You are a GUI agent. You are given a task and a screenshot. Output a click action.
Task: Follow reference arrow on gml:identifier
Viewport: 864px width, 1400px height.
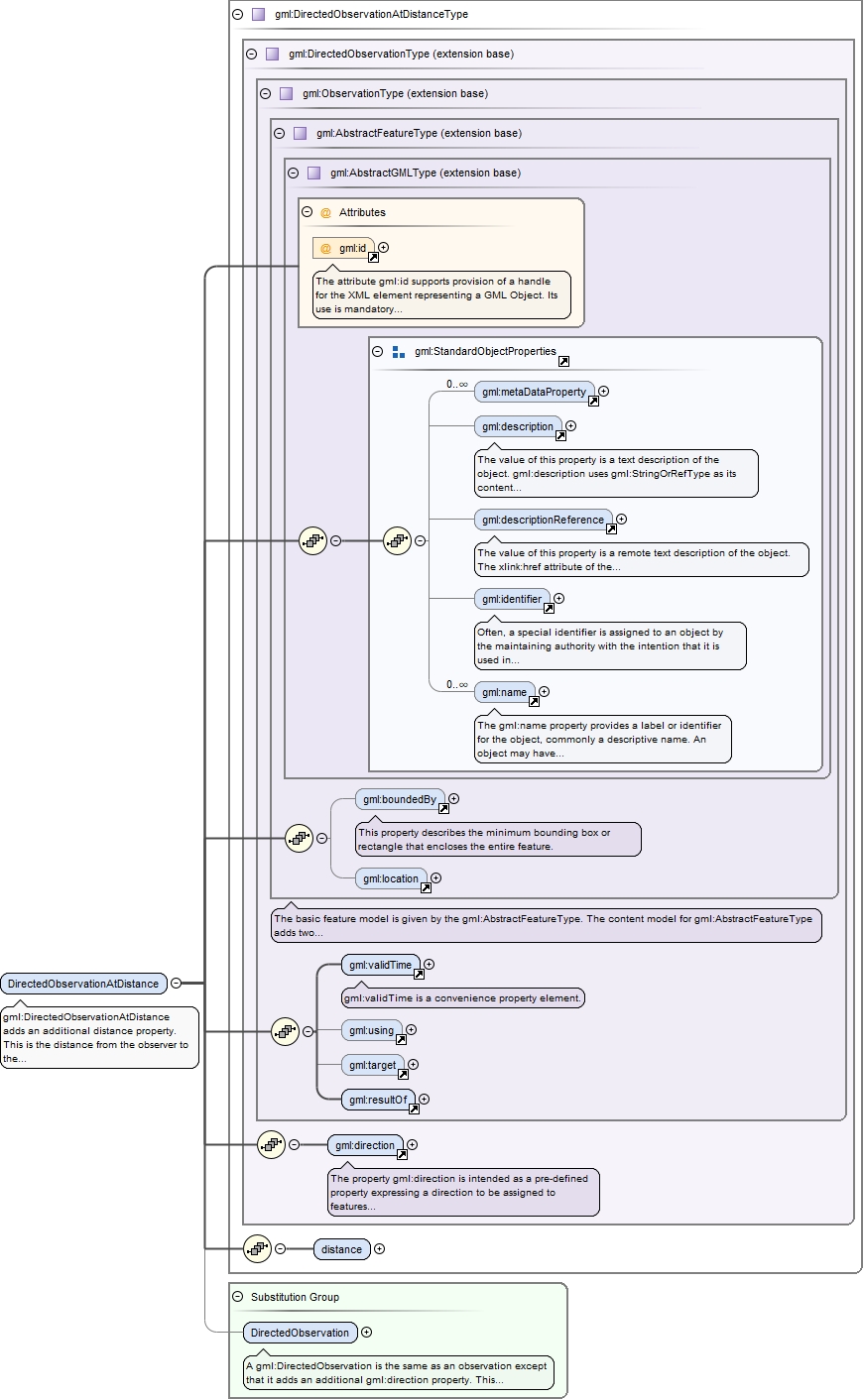coord(549,609)
